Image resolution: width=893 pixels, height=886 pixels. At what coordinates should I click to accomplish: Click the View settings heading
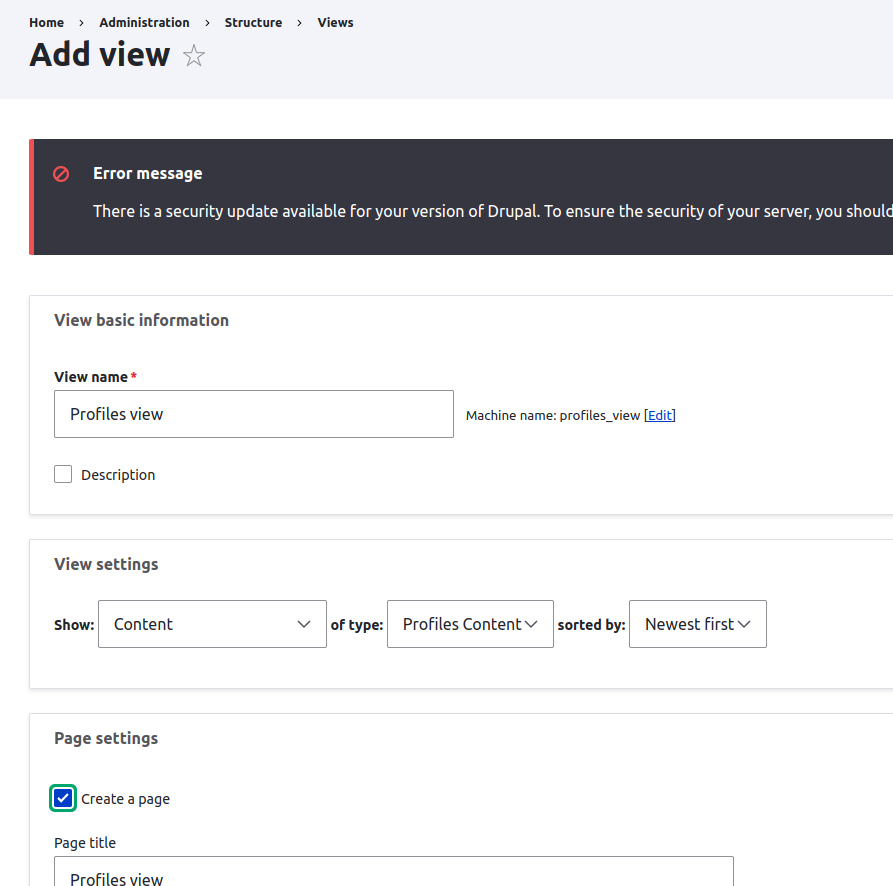pos(106,564)
